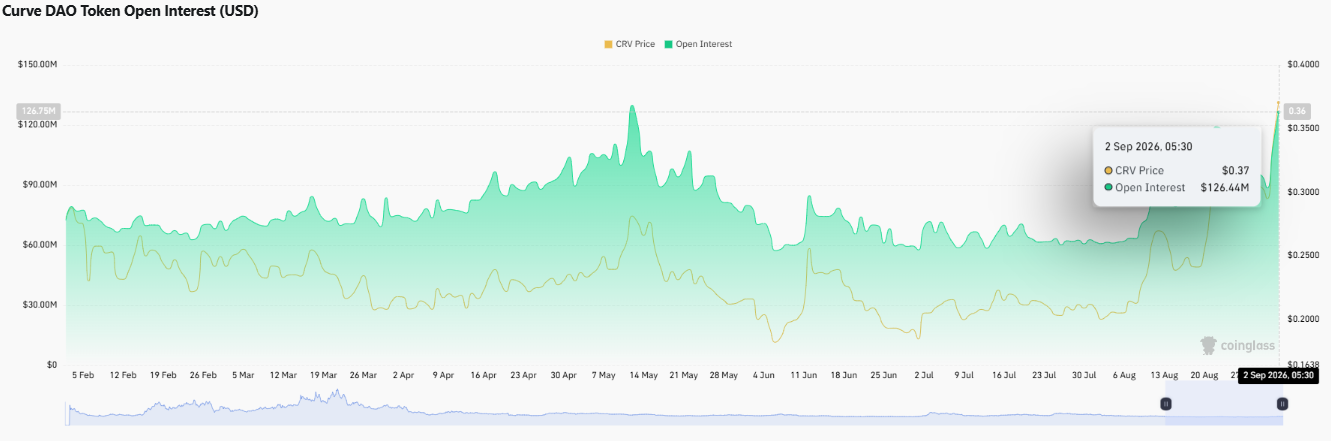Viewport: 1331px width, 441px height.
Task: Click the black crosshair date label on x-axis
Action: [x=1280, y=376]
